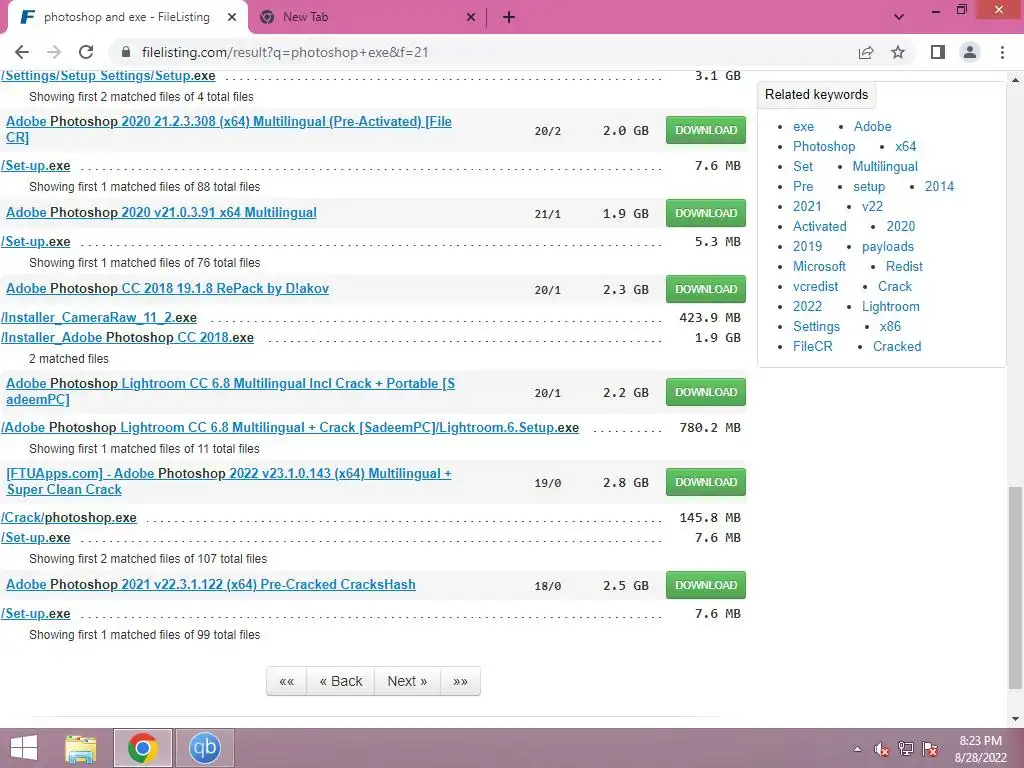Open Lightroom CC 6.8 Multilingual Incl Crack link
1024x768 pixels.
click(x=231, y=391)
